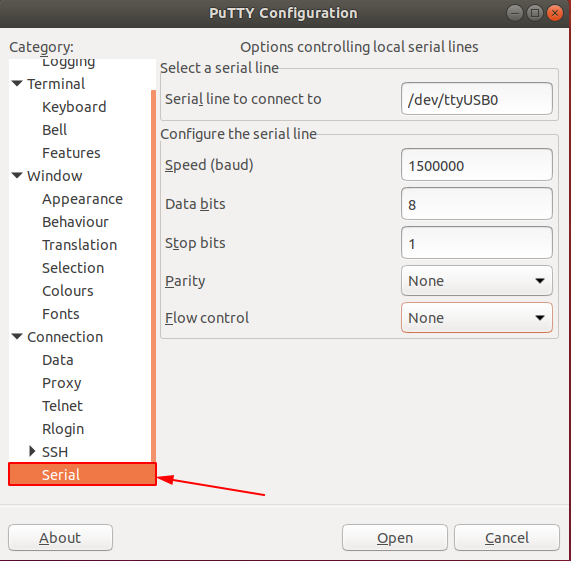Screen dimensions: 571x561
Task: Click the Speed (baud) field
Action: (477, 165)
